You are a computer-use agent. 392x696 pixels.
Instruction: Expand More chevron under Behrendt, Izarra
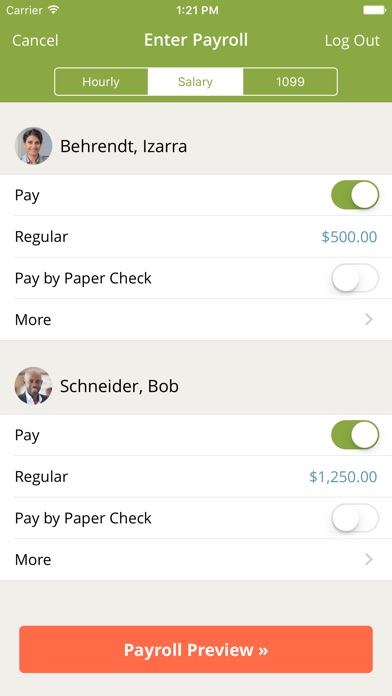click(368, 320)
